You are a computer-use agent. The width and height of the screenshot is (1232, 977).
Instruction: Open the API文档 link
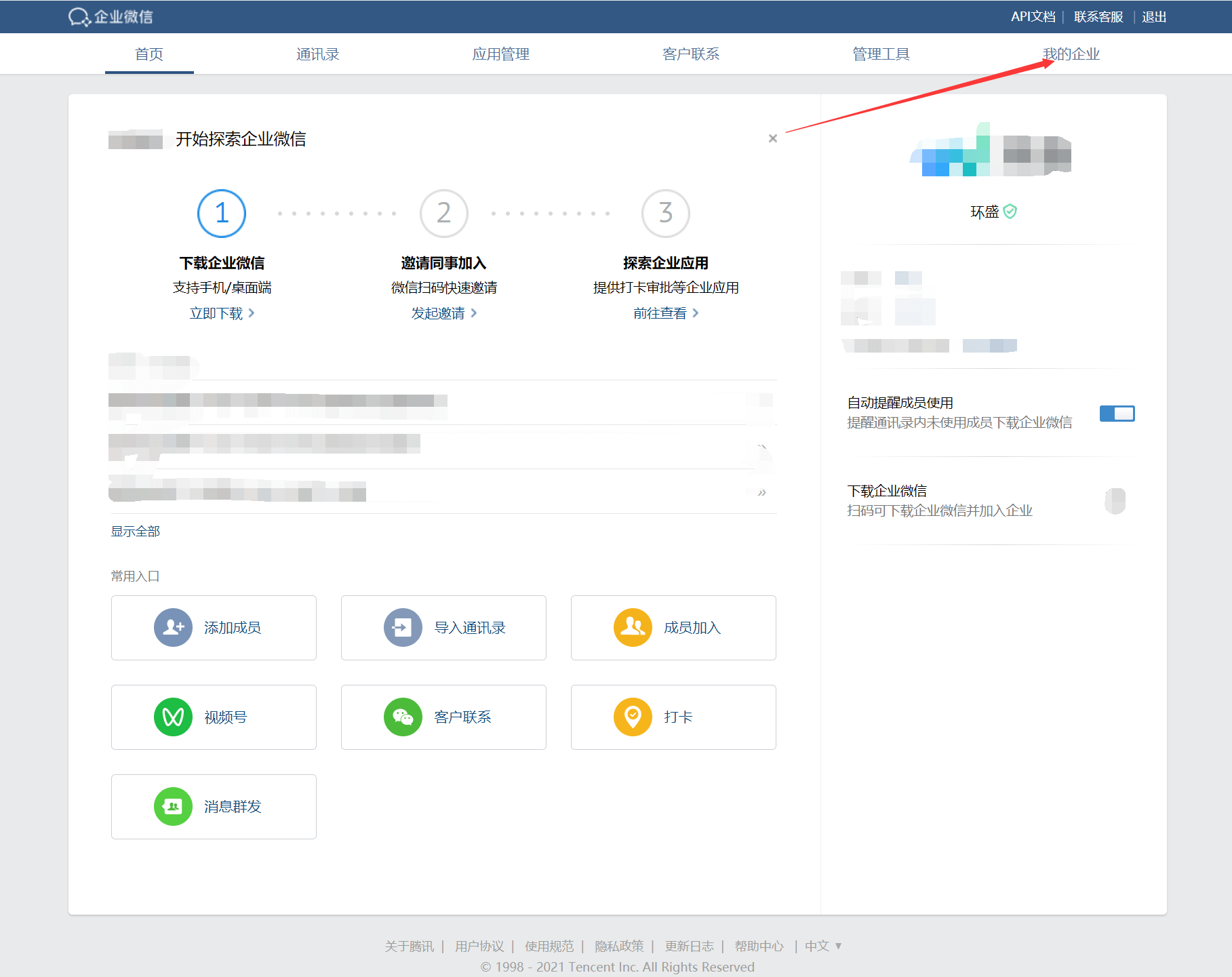[x=1033, y=17]
